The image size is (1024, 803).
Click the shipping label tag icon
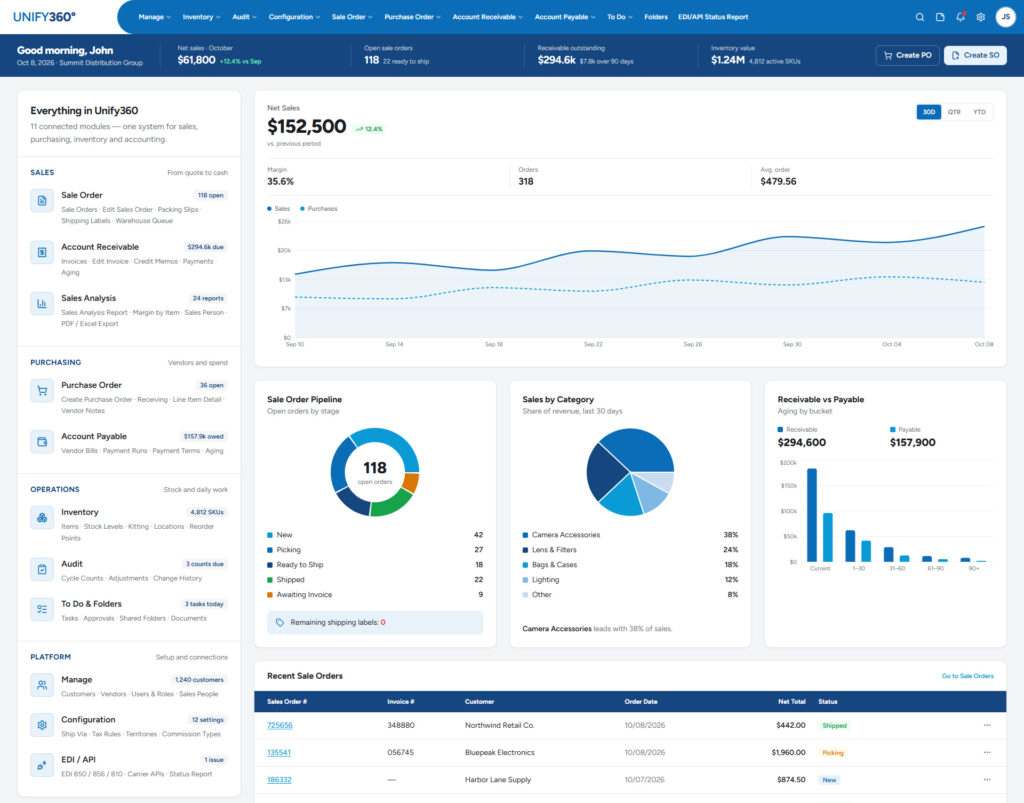coord(280,622)
